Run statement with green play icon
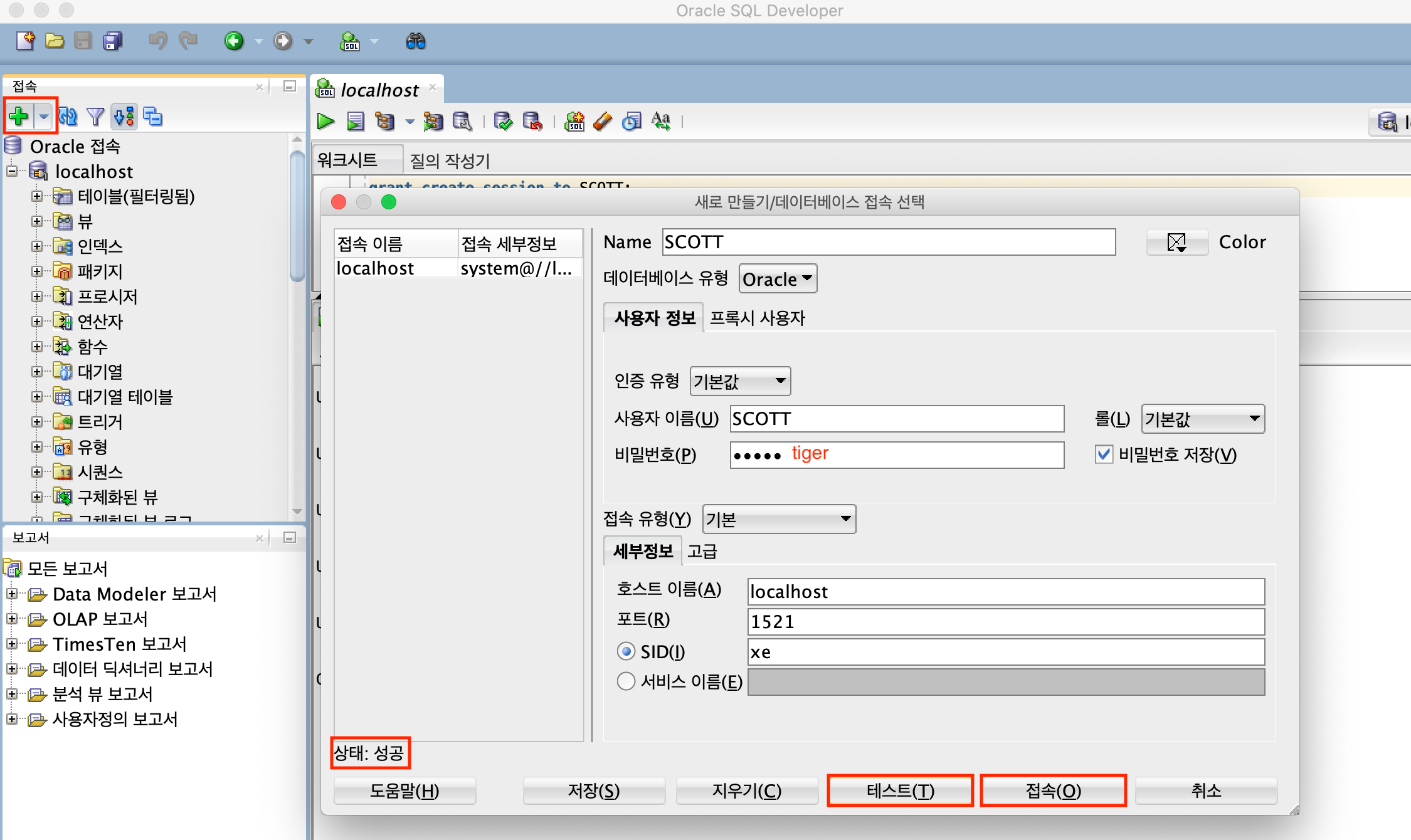Screen dimensions: 1411x840 point(325,121)
